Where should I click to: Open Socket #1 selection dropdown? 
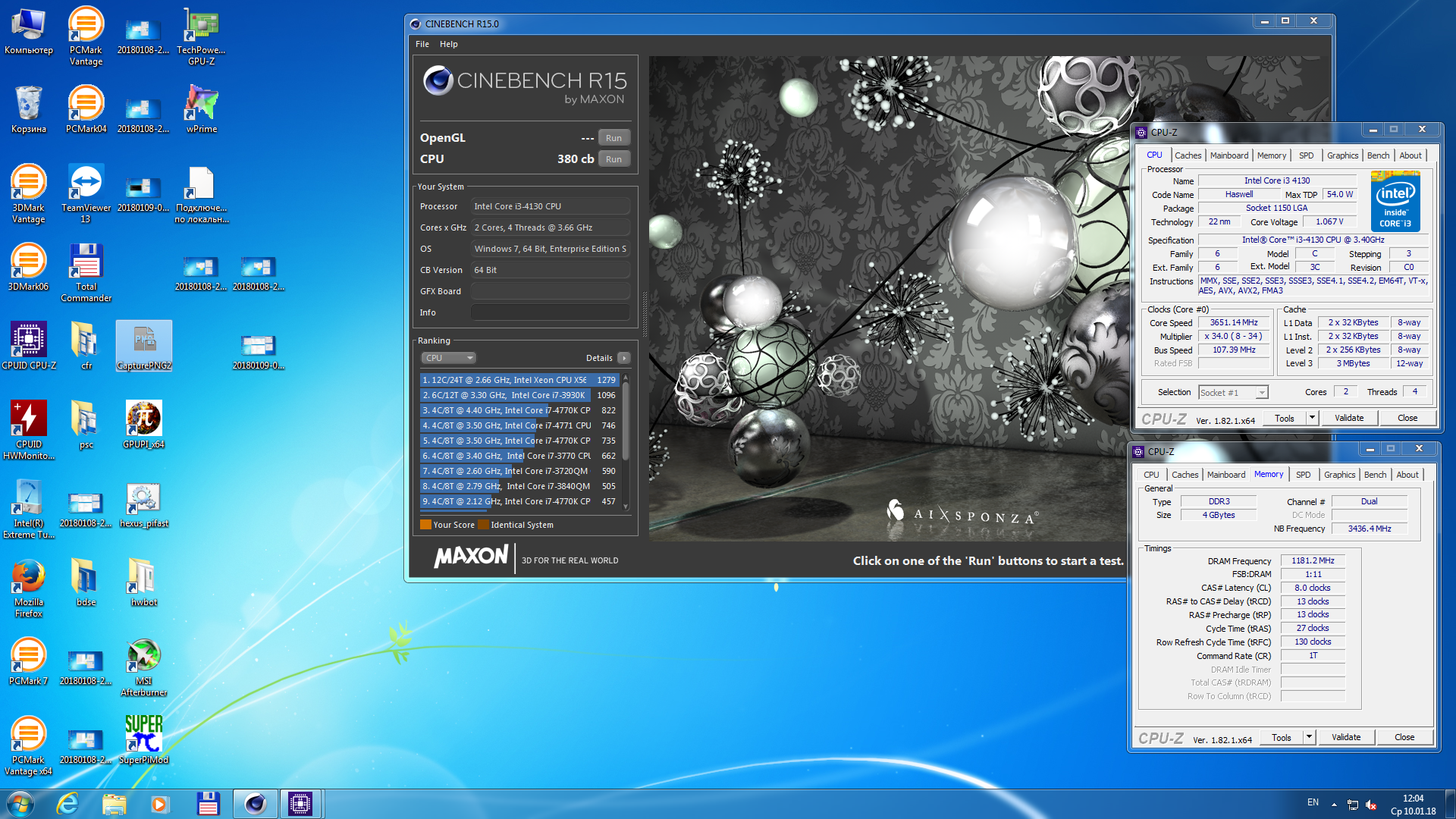point(1233,393)
